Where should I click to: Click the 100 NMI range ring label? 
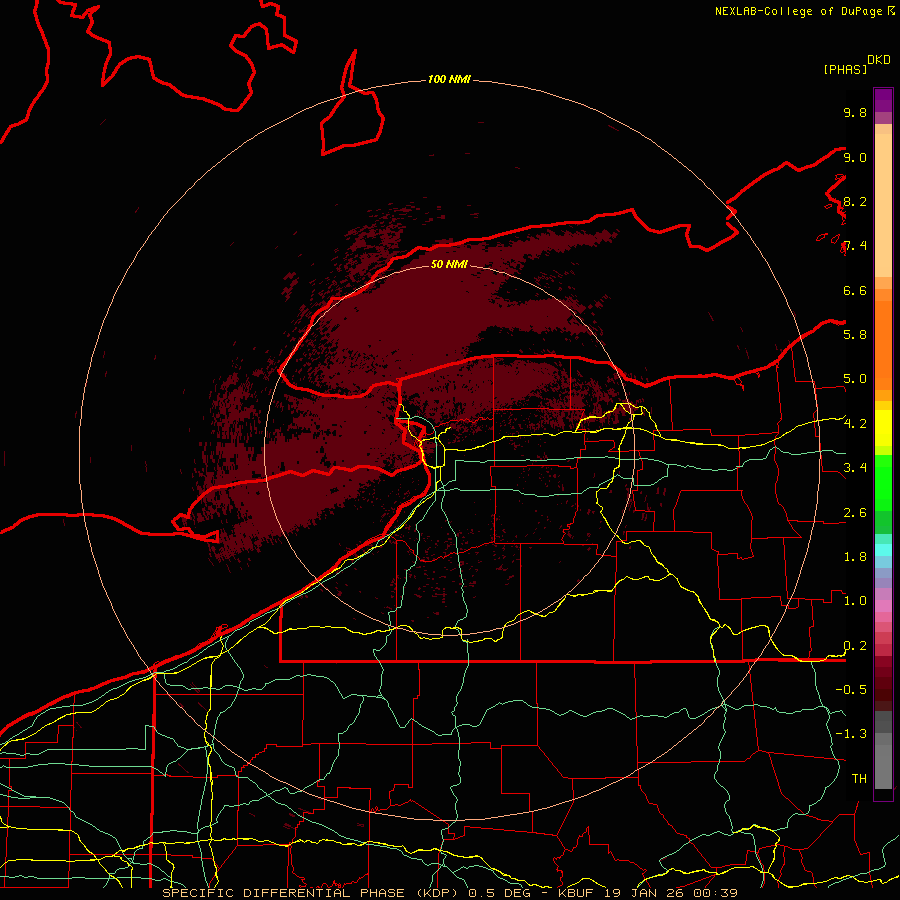pyautogui.click(x=449, y=79)
